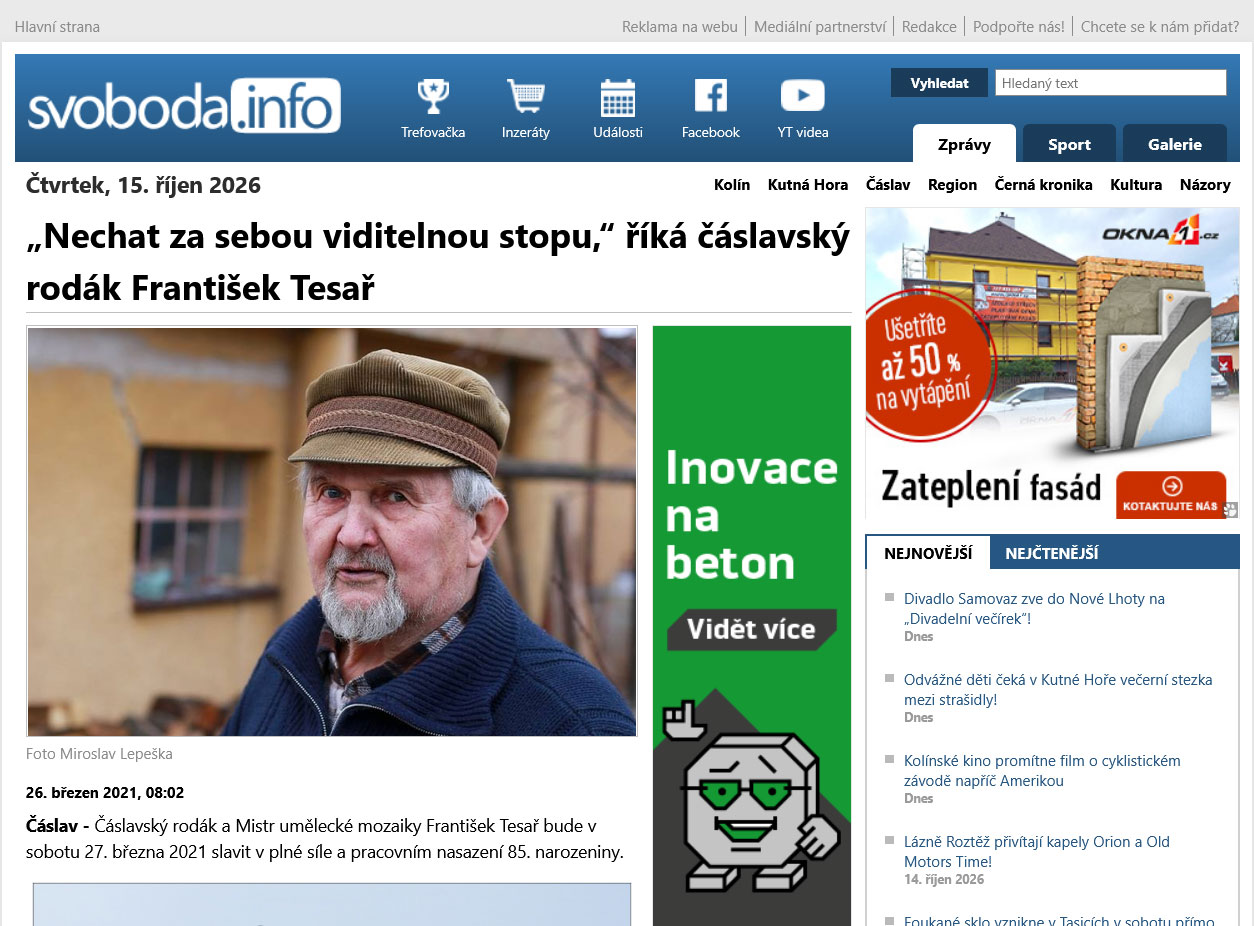Switch to the Sport tab
The image size is (1254, 926).
[x=1069, y=144]
